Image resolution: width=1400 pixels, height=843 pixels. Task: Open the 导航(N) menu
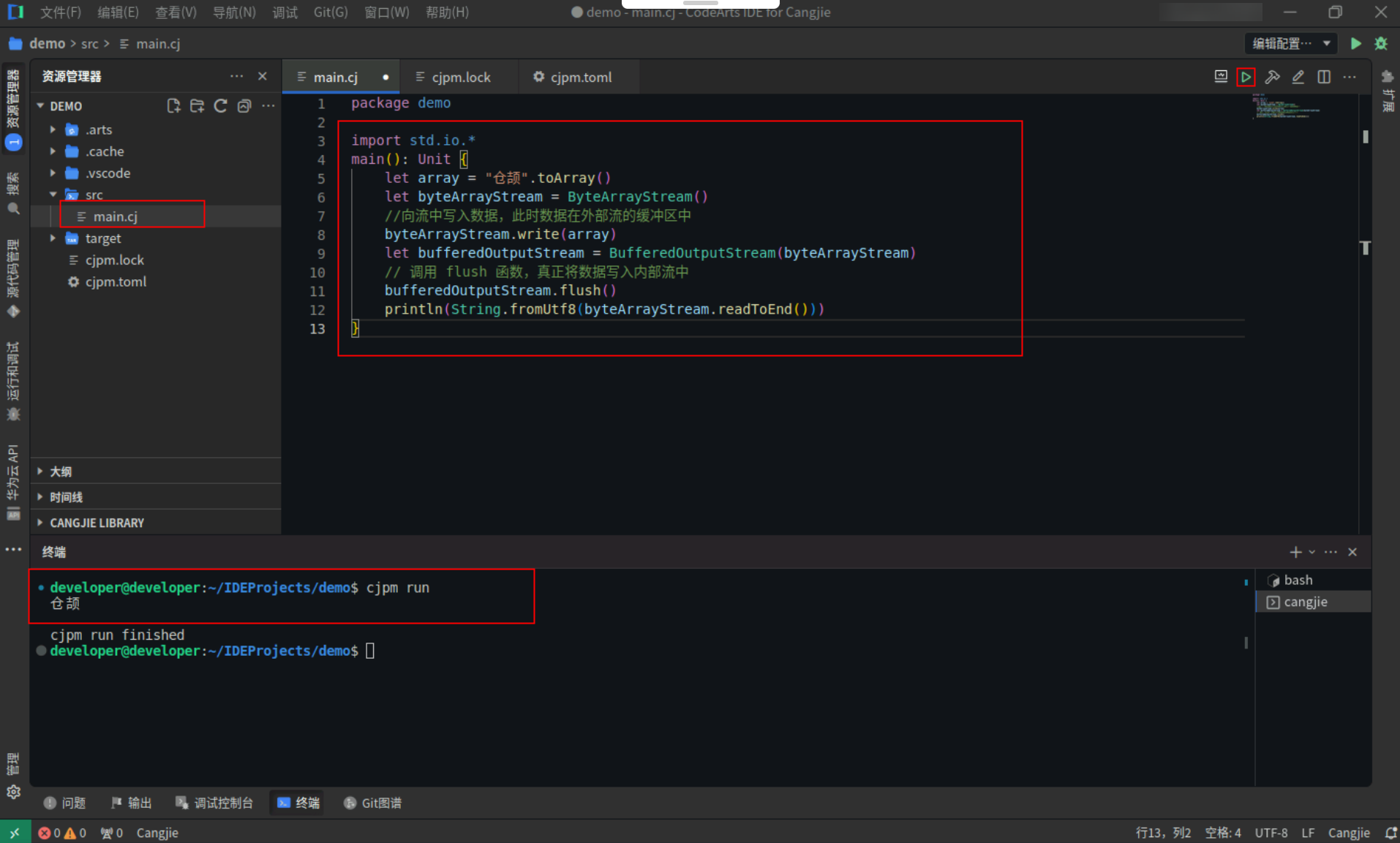tap(234, 12)
